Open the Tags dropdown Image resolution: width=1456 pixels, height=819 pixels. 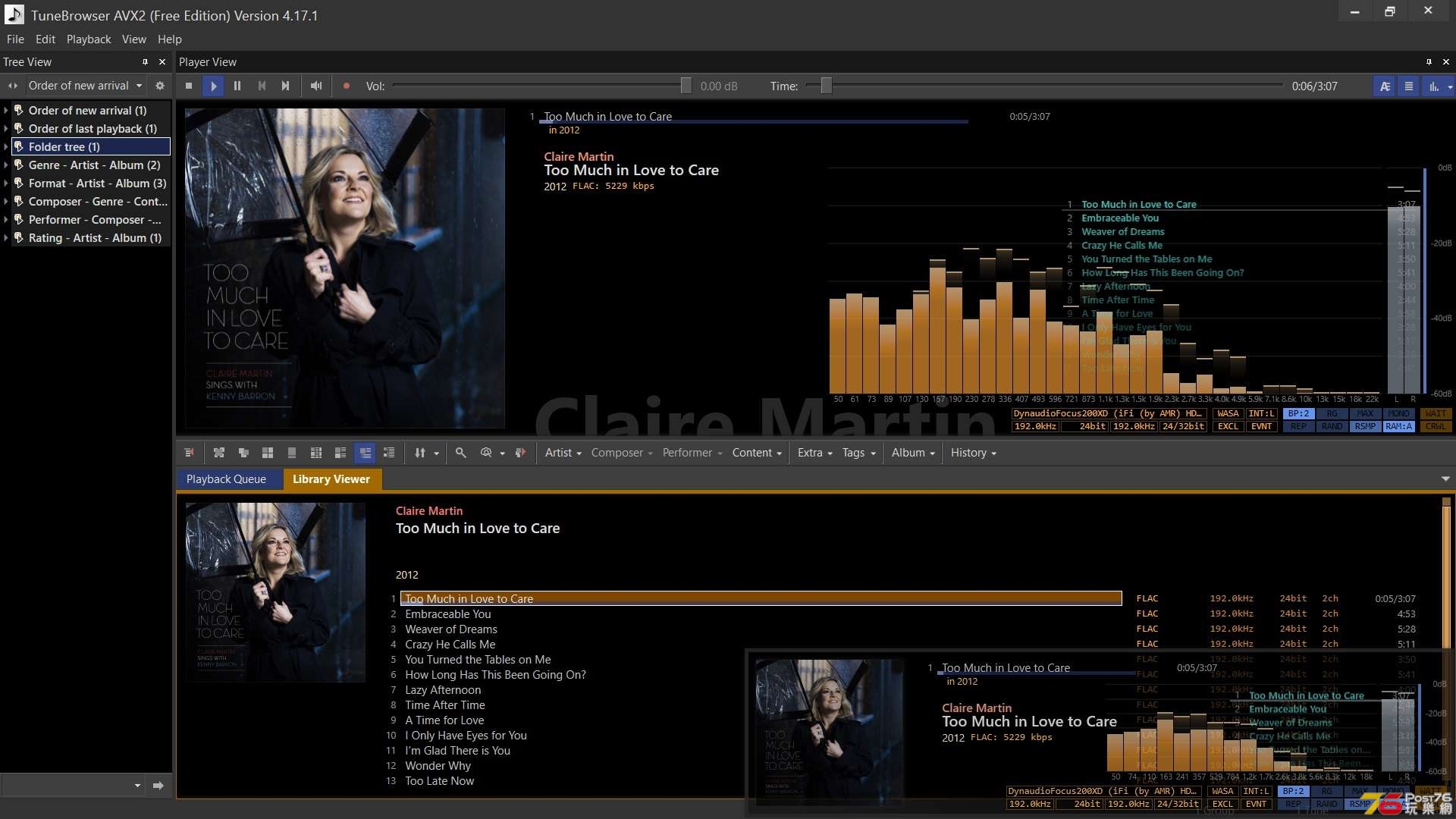click(x=858, y=453)
